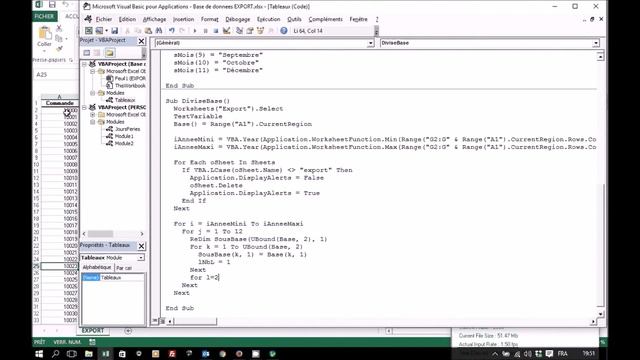Viewport: 640px width, 360px height.
Task: Open the Compléments menu
Action: click(x=325, y=19)
